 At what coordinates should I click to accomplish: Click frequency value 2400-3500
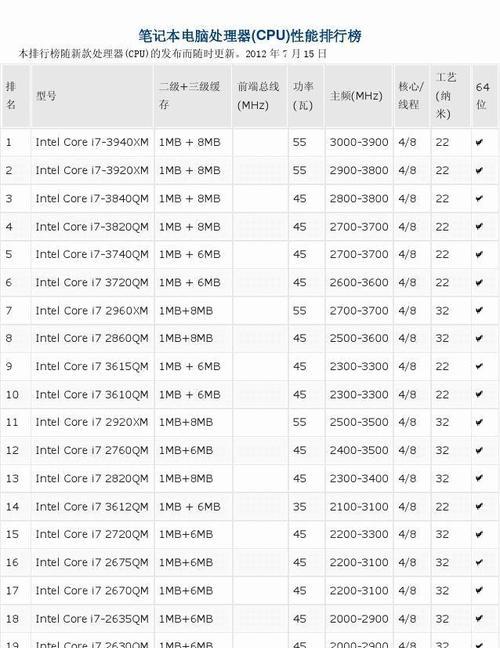click(x=359, y=450)
